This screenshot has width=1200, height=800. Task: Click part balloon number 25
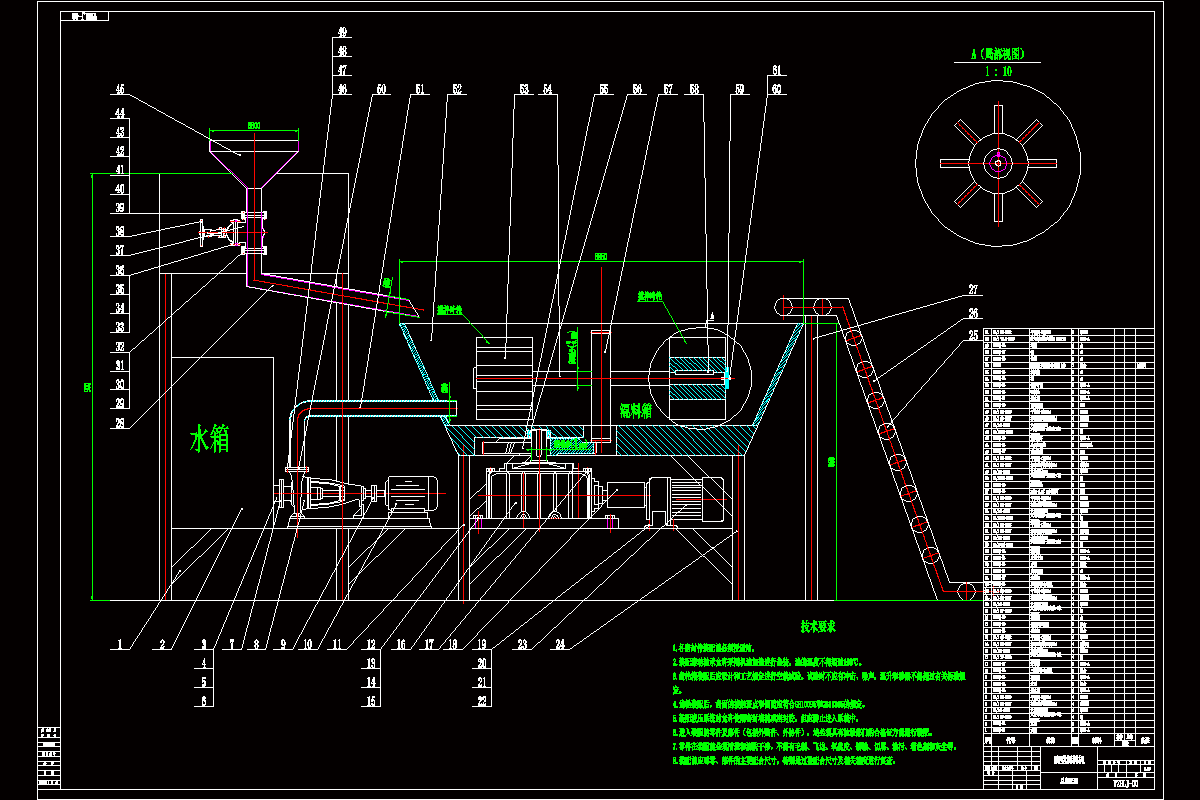coord(971,335)
